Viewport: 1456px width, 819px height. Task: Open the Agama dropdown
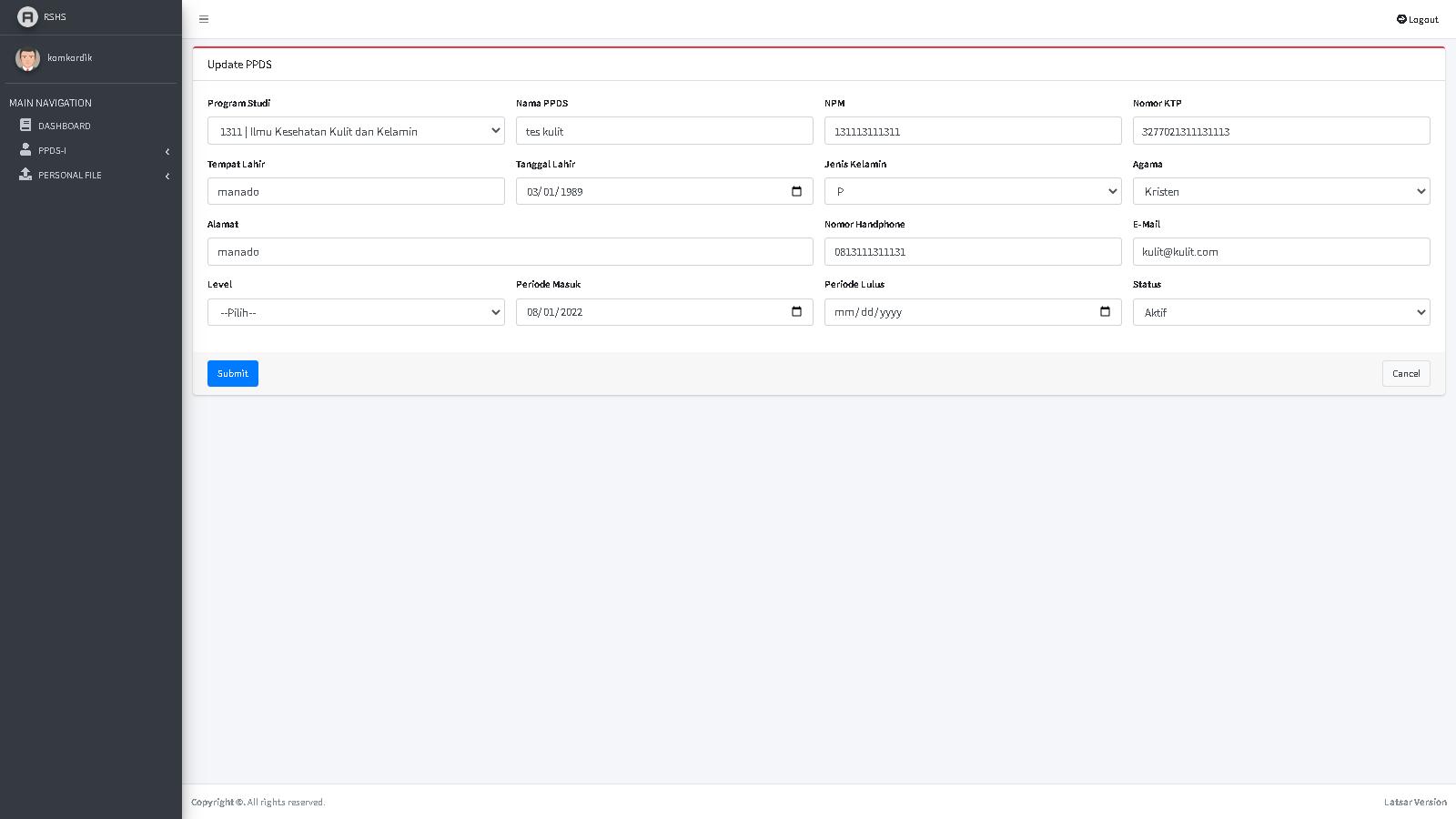(x=1281, y=191)
